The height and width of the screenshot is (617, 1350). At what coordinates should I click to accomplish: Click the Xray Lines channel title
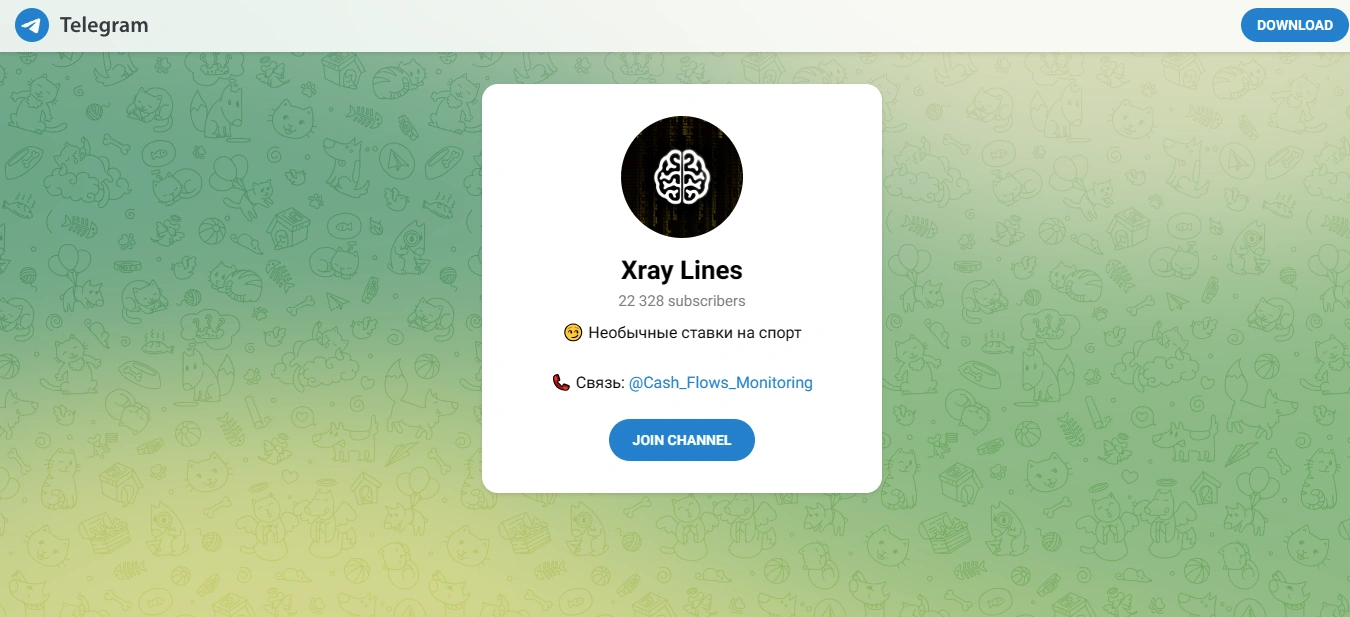pyautogui.click(x=682, y=270)
